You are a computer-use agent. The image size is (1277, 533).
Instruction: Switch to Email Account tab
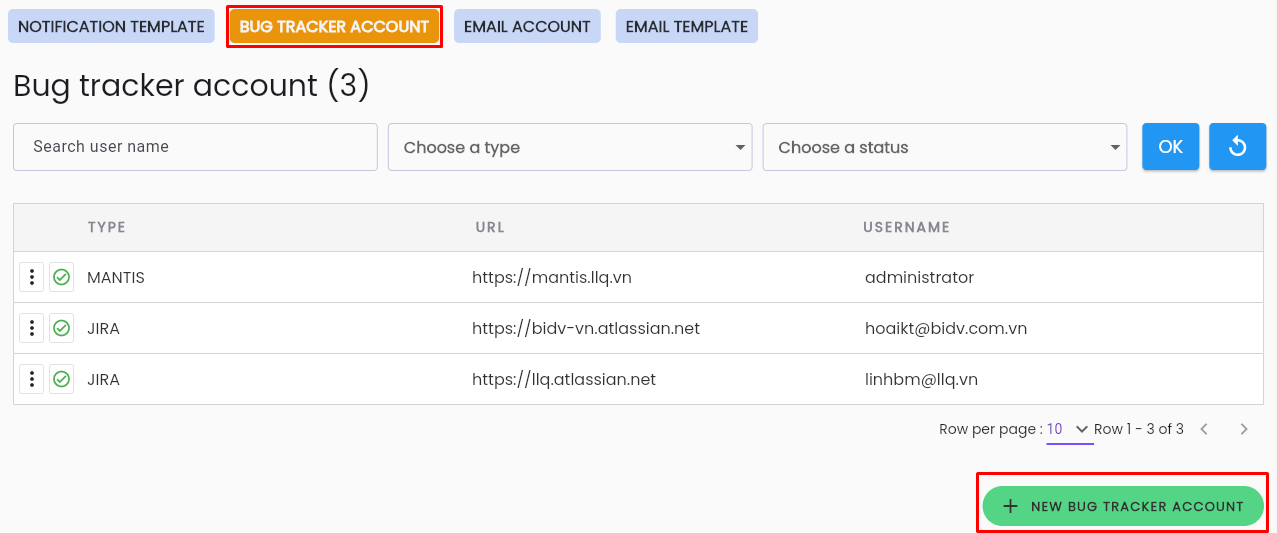point(527,27)
